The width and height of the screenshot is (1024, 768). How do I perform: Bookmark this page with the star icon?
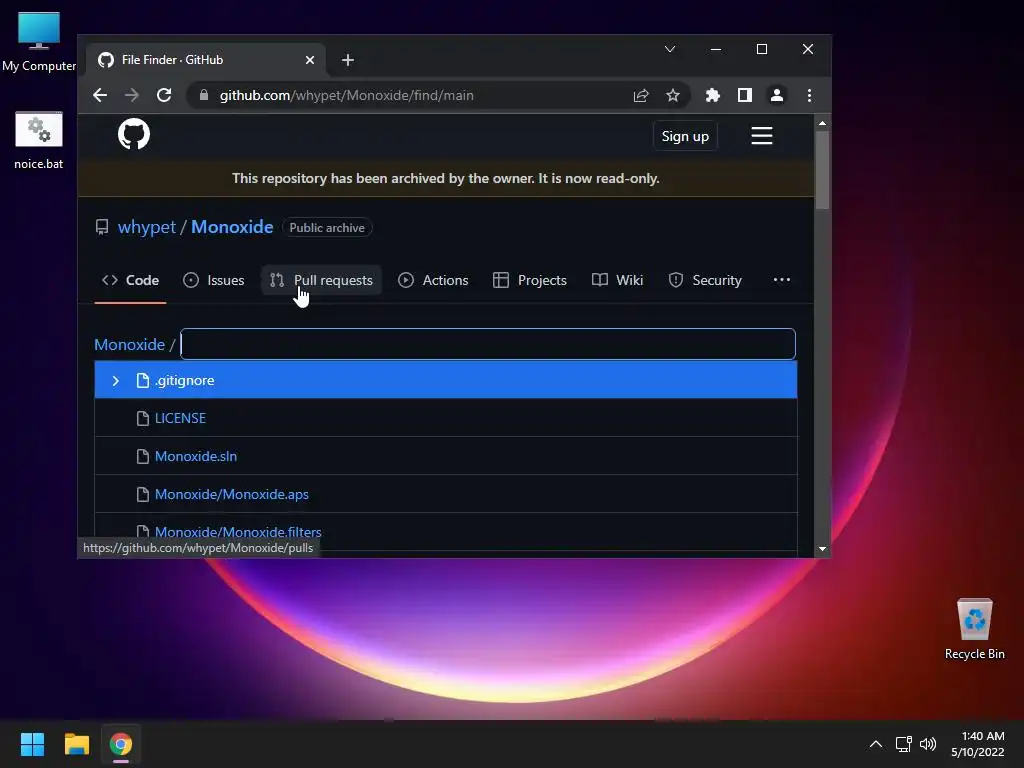tap(673, 95)
